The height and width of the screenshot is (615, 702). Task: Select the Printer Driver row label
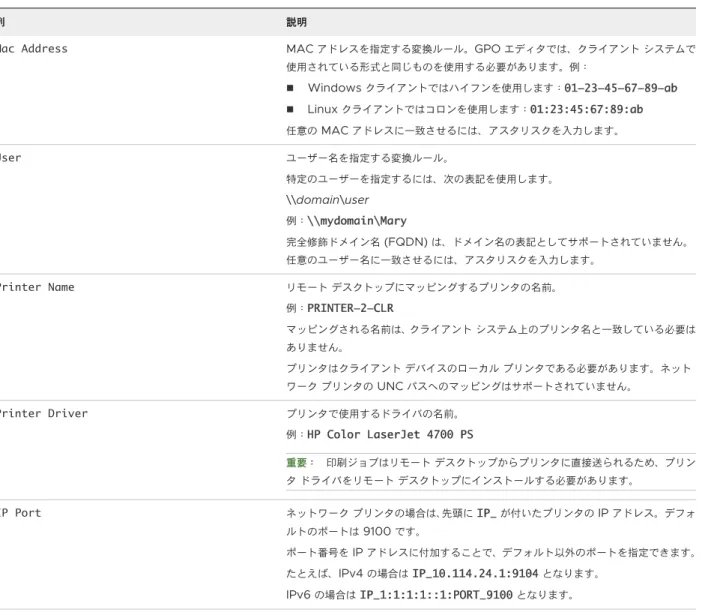(44, 413)
